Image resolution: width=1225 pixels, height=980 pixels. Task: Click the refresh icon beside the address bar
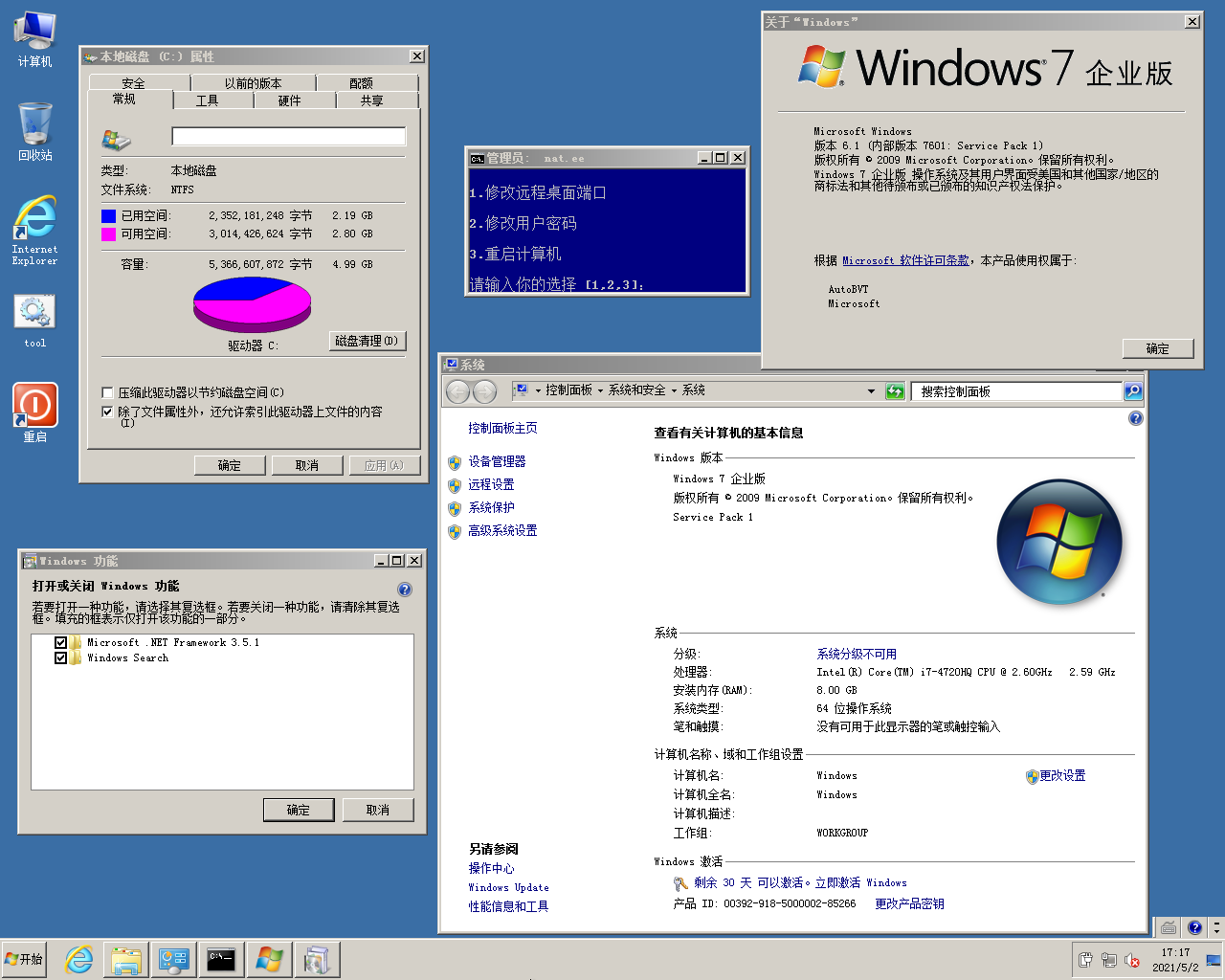(895, 390)
